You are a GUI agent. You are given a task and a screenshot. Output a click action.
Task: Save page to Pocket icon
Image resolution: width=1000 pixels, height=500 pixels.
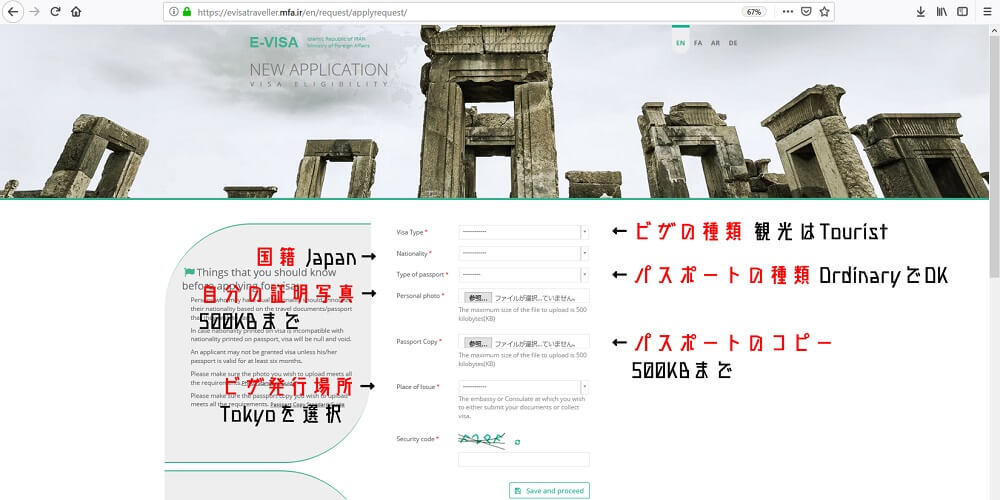point(806,11)
